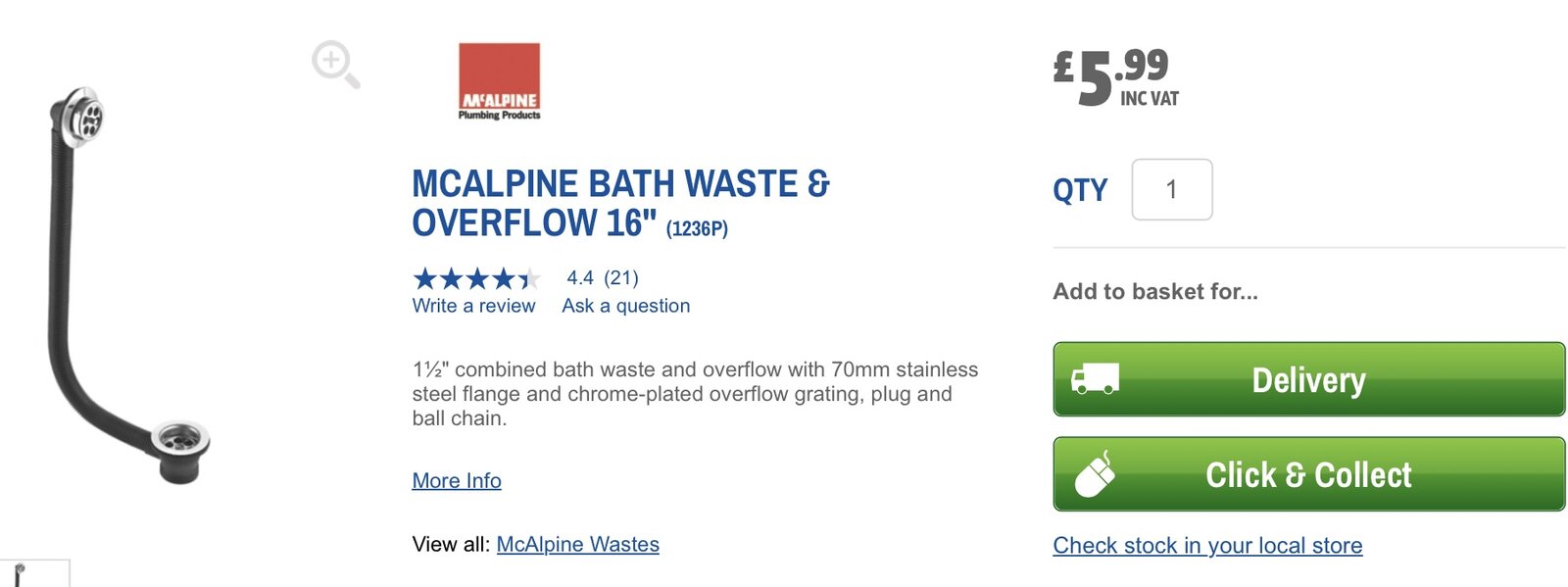Viewport: 1568px width, 587px height.
Task: Click the product description paragraph
Action: [694, 394]
